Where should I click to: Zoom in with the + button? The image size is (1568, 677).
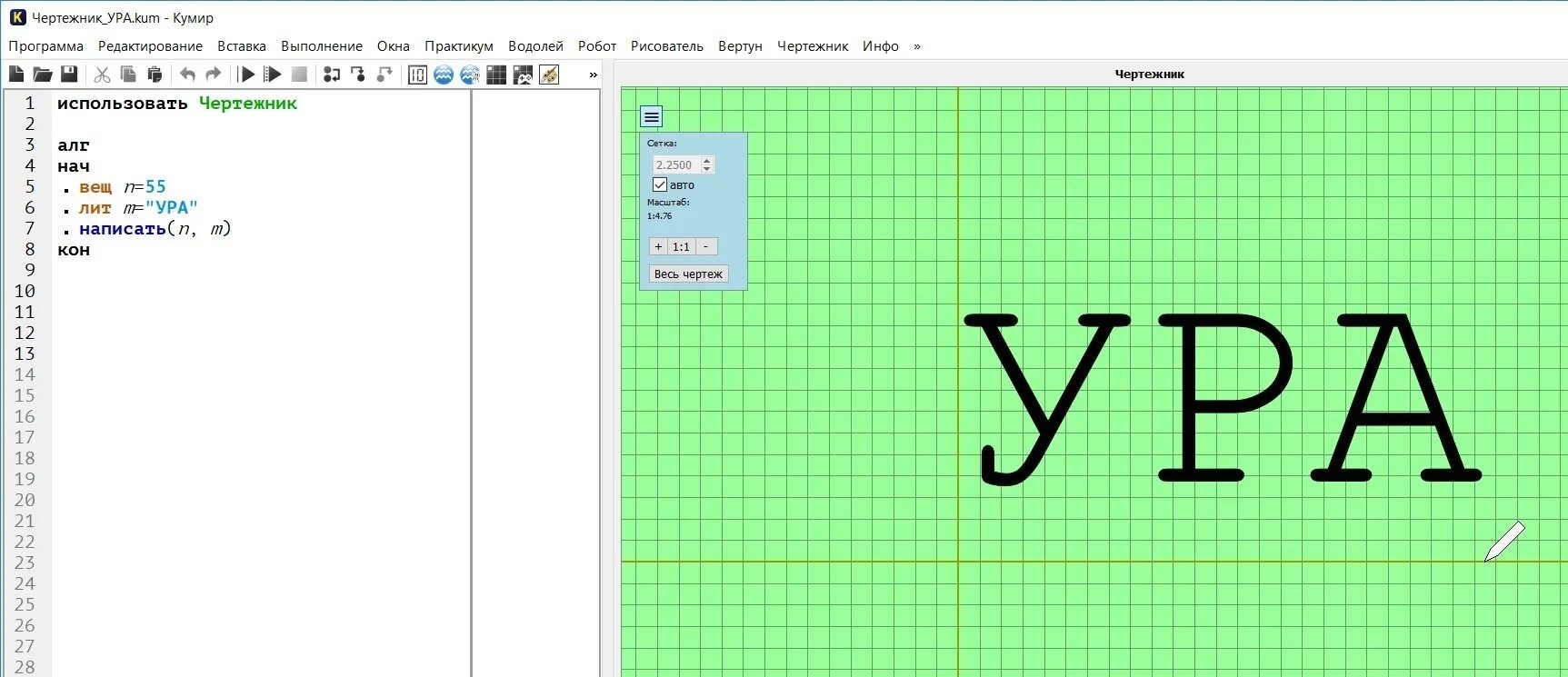point(658,246)
